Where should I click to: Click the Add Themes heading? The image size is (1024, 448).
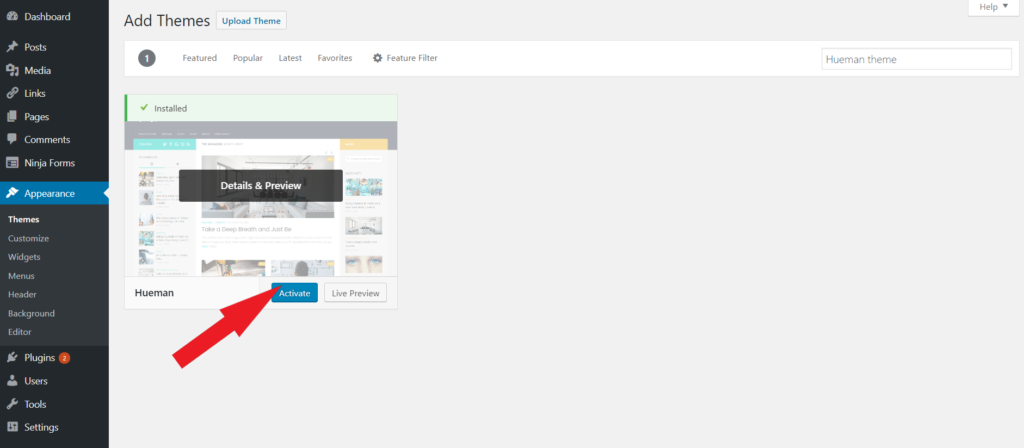tap(166, 21)
